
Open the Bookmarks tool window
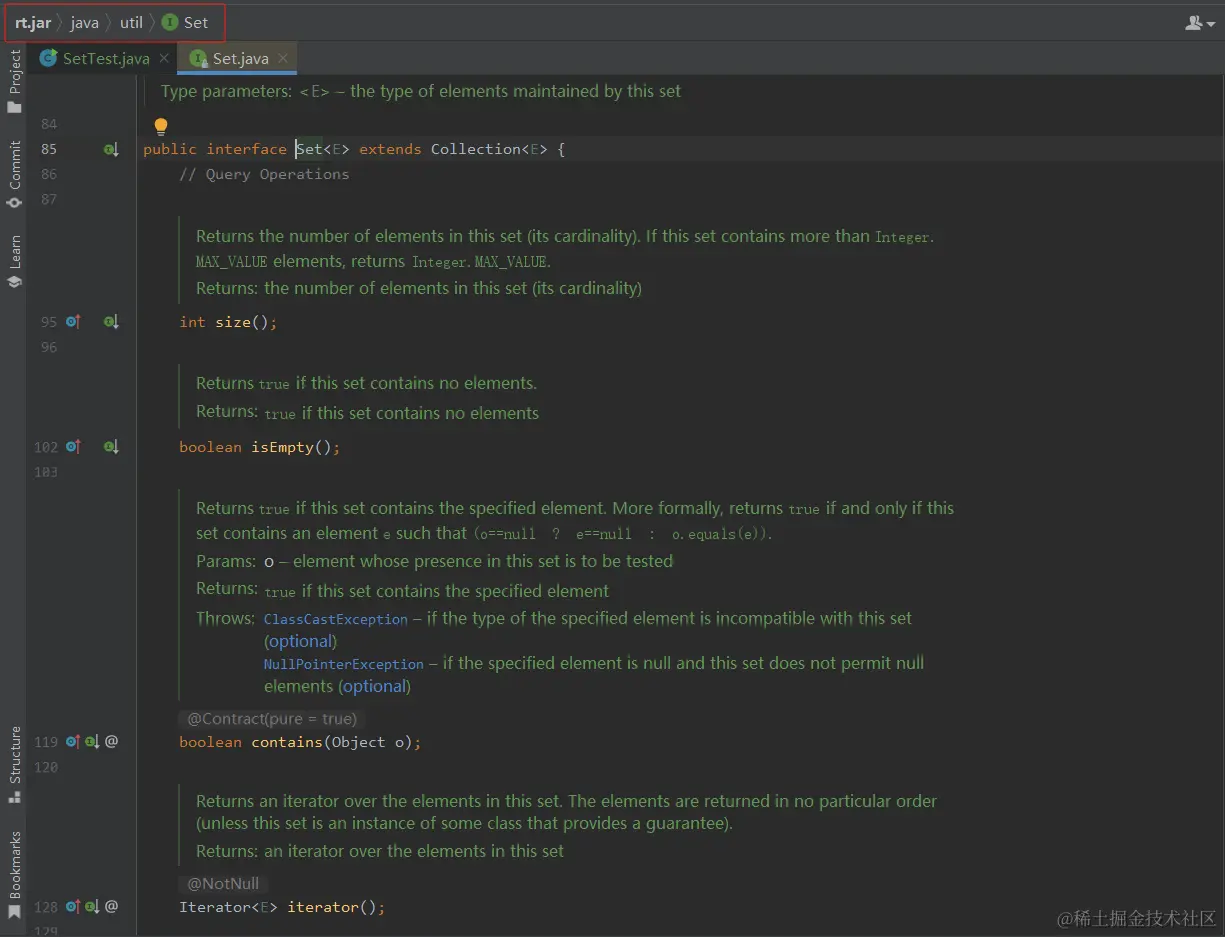pos(14,875)
